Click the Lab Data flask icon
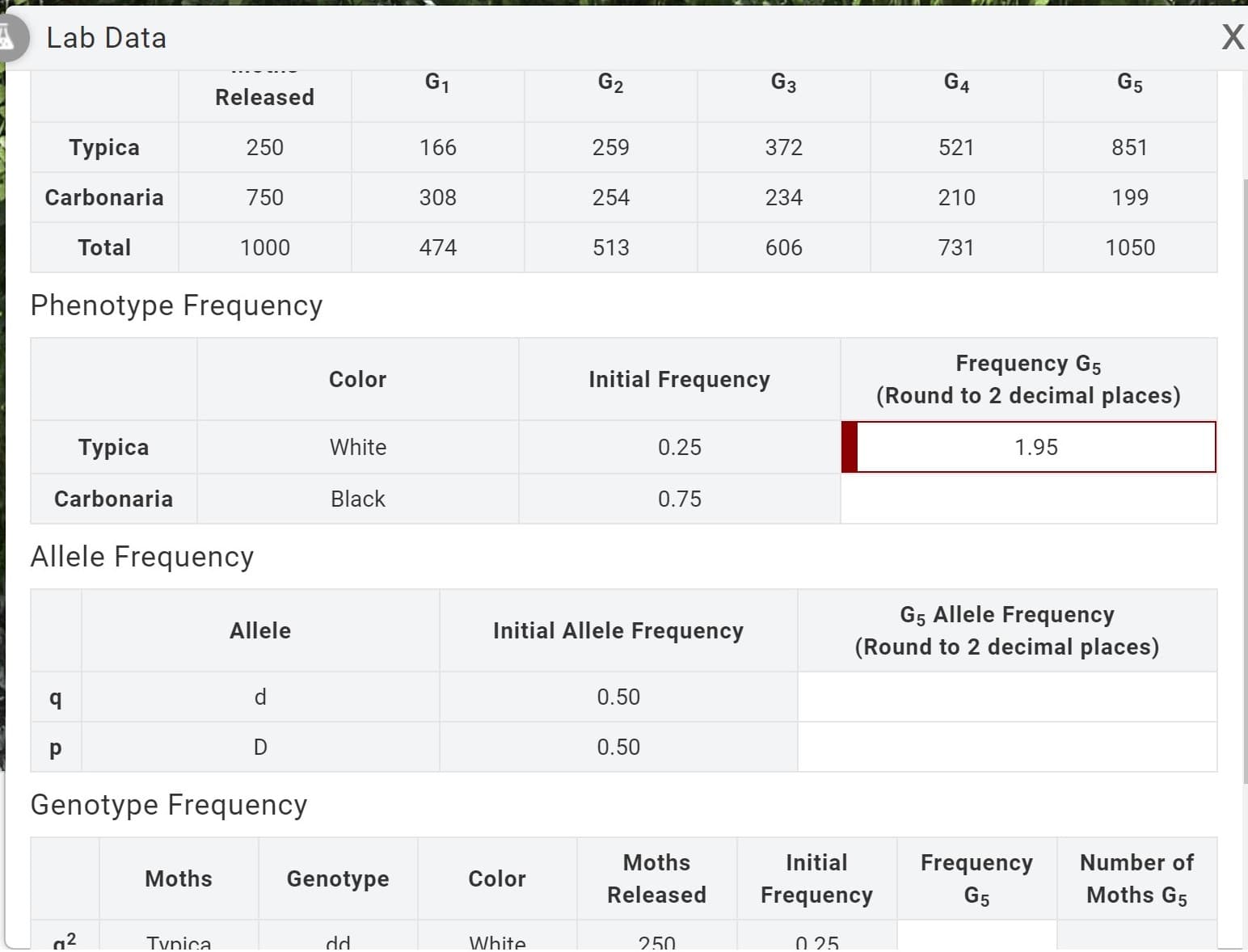 coord(8,37)
